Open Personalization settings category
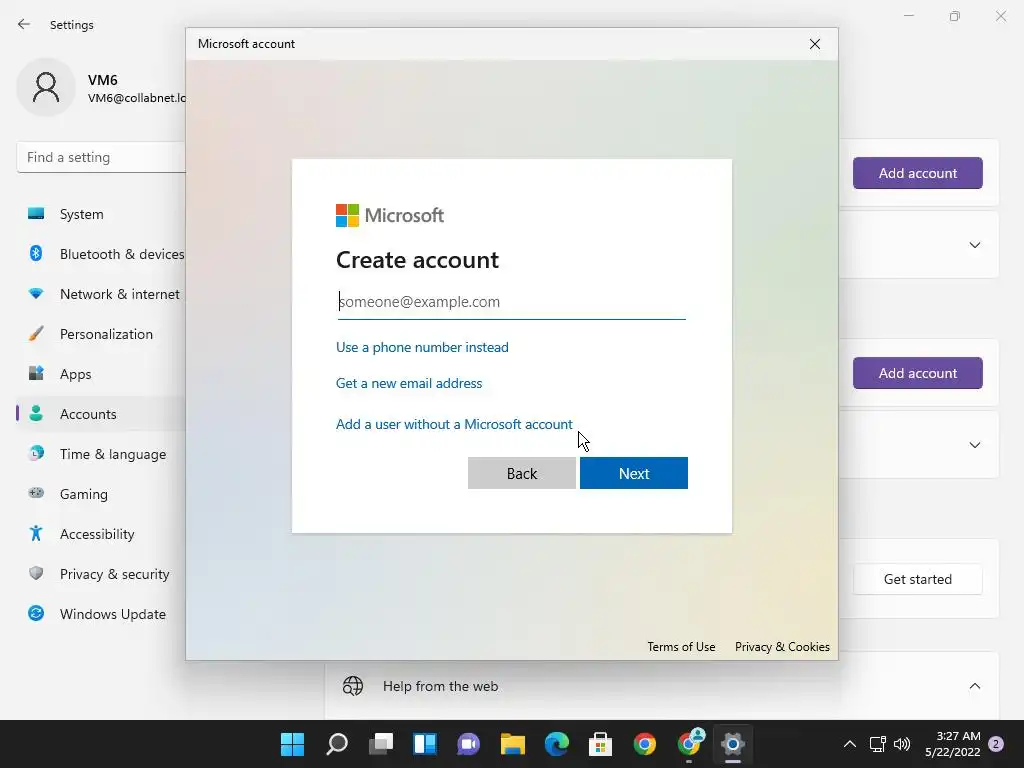 (x=101, y=334)
